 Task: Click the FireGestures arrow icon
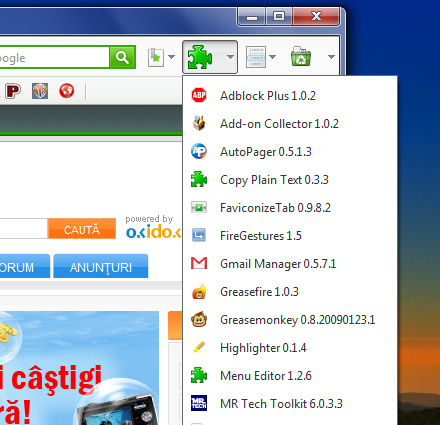[199, 235]
